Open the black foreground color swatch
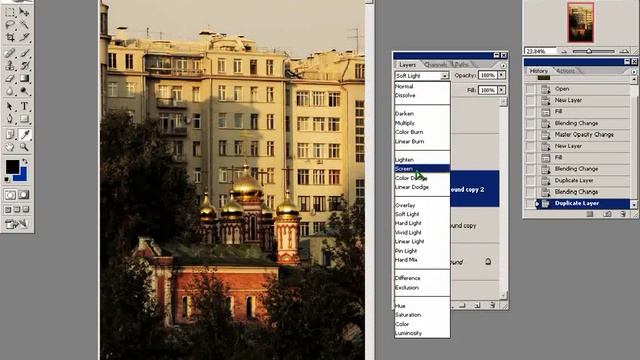 [x=12, y=167]
